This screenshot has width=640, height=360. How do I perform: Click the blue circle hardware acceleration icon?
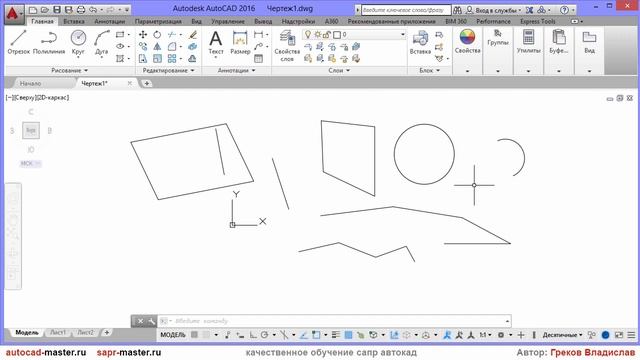(605, 335)
